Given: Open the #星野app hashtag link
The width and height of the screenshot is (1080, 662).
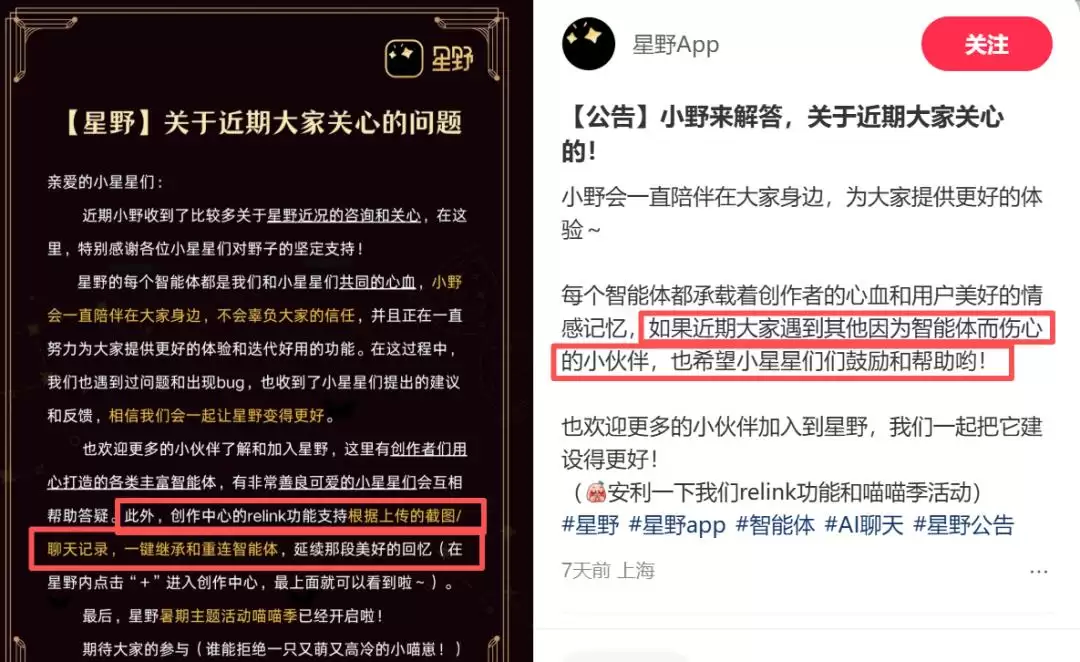Looking at the screenshot, I should tap(677, 525).
